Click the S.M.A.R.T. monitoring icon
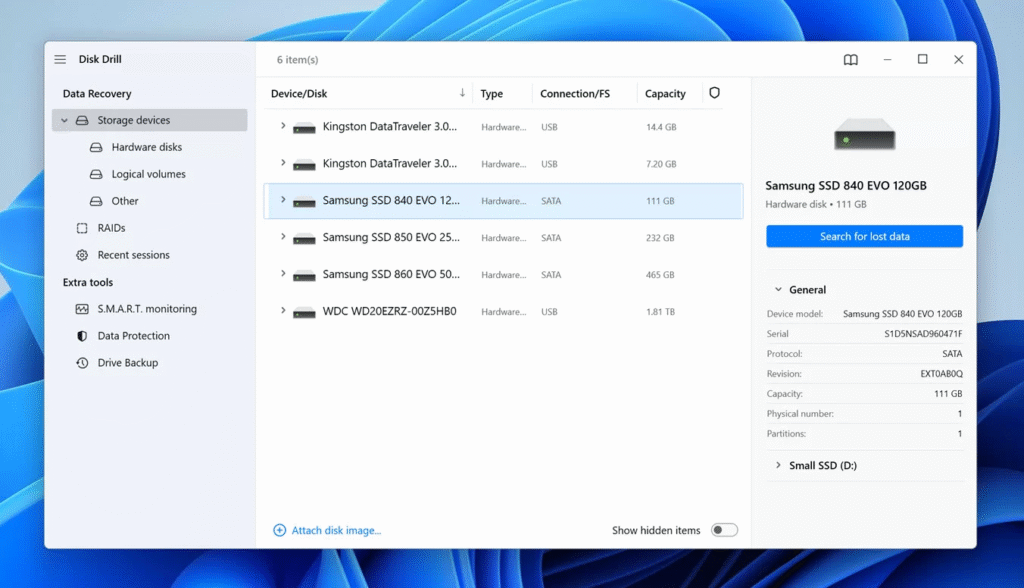Viewport: 1024px width, 588px height. [82, 309]
